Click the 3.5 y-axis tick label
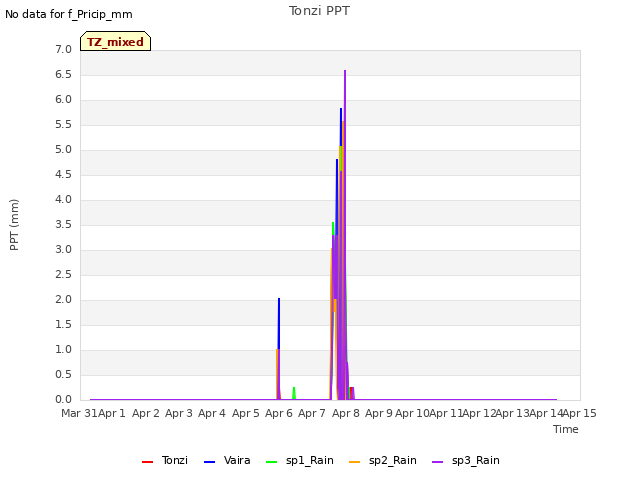 pyautogui.click(x=63, y=224)
